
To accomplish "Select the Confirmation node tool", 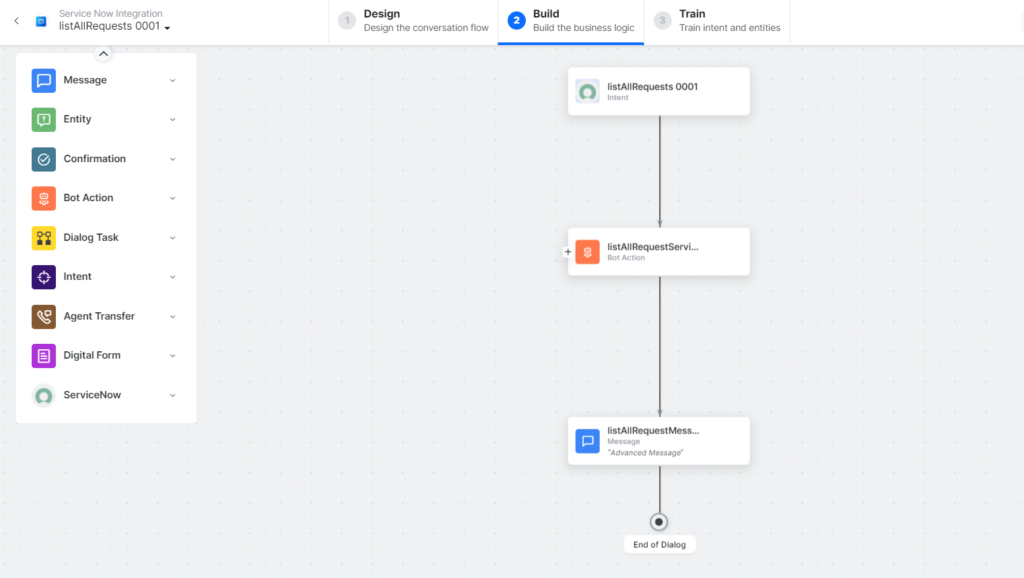I will (x=94, y=158).
